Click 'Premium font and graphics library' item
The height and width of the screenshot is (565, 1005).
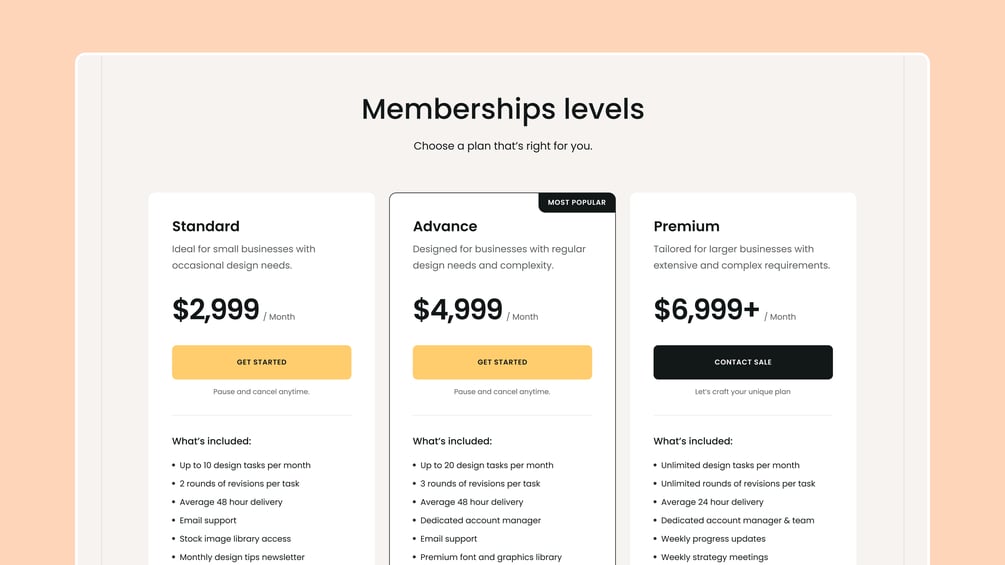click(491, 557)
